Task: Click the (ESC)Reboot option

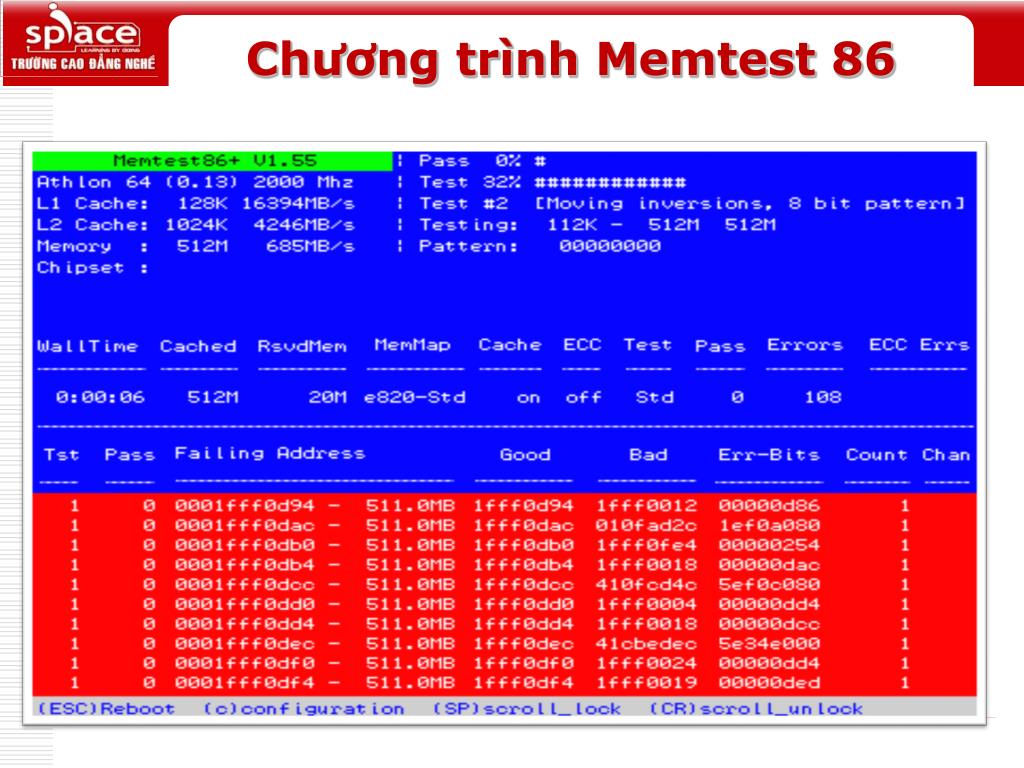Action: pyautogui.click(x=106, y=709)
